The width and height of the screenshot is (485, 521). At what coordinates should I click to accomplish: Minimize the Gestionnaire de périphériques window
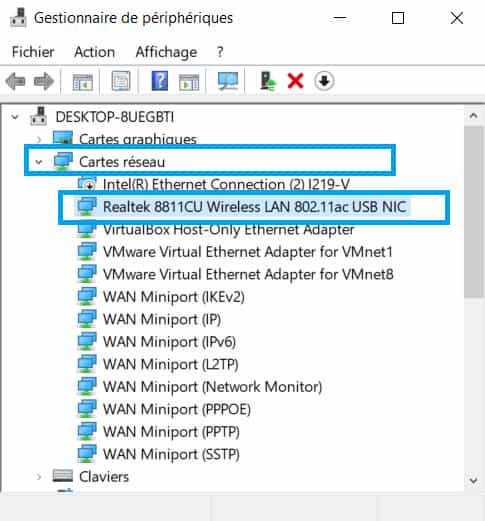tap(340, 18)
